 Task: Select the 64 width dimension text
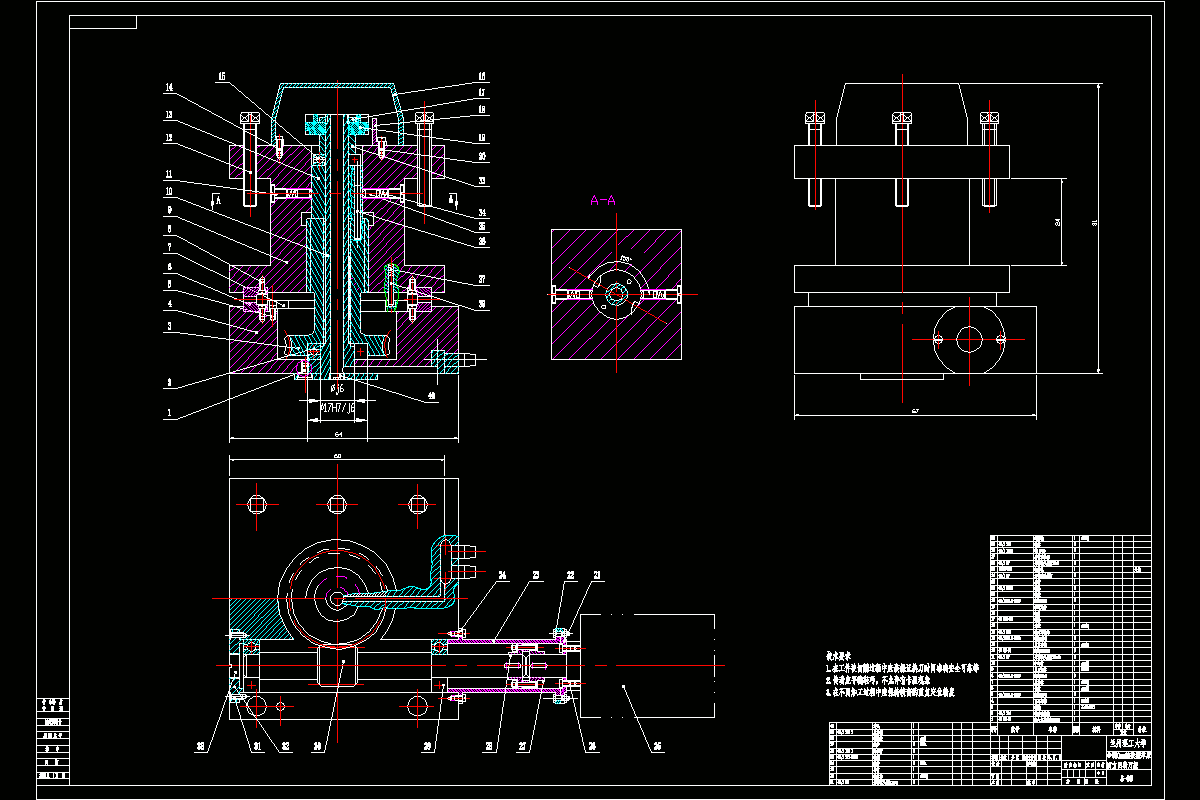pyautogui.click(x=338, y=433)
